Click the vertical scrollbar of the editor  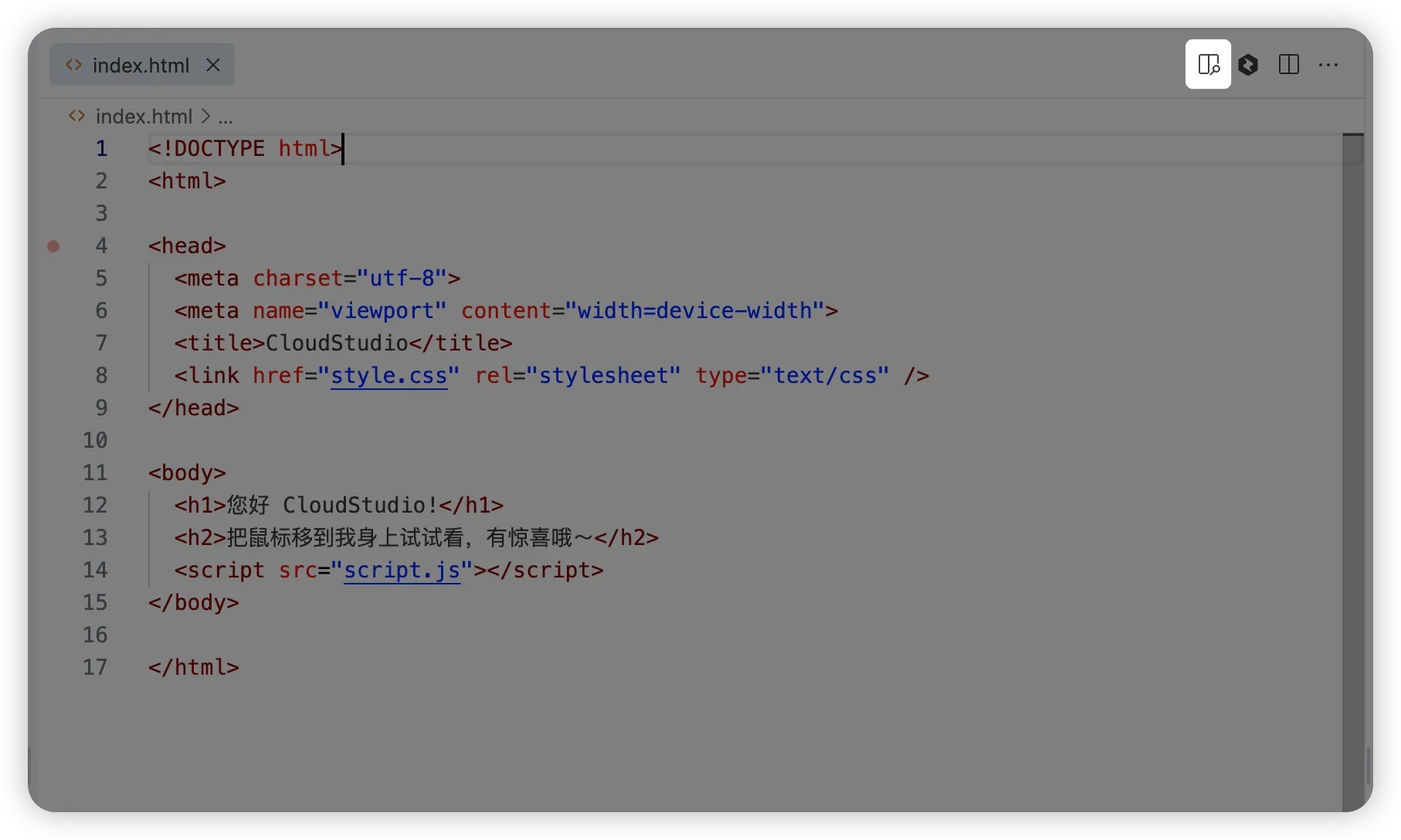(x=1352, y=463)
